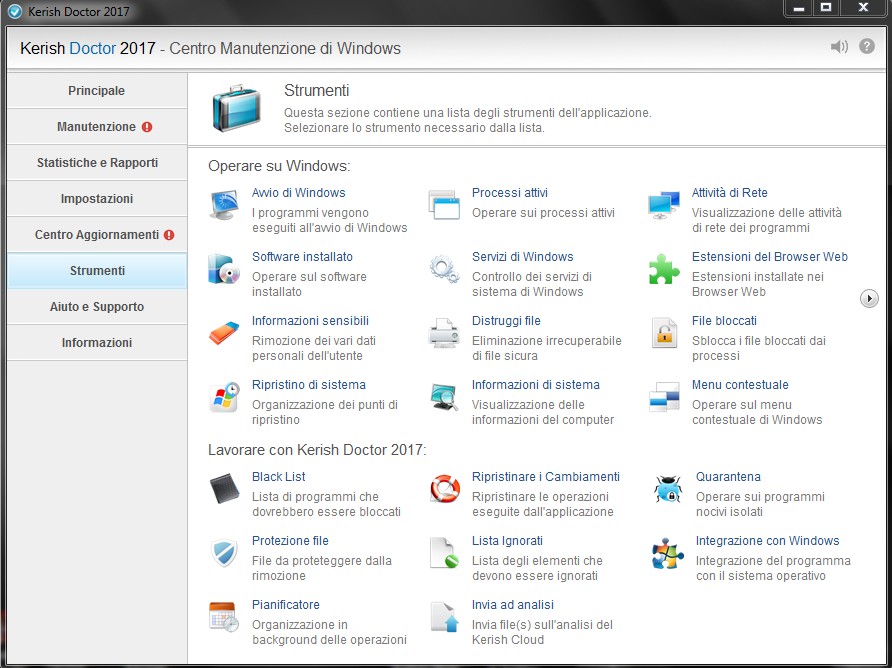Click the Avvio di Windows monitor icon

pyautogui.click(x=224, y=205)
